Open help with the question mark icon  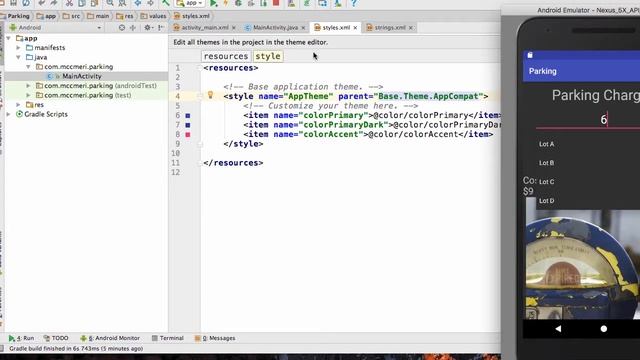click(353, 3)
